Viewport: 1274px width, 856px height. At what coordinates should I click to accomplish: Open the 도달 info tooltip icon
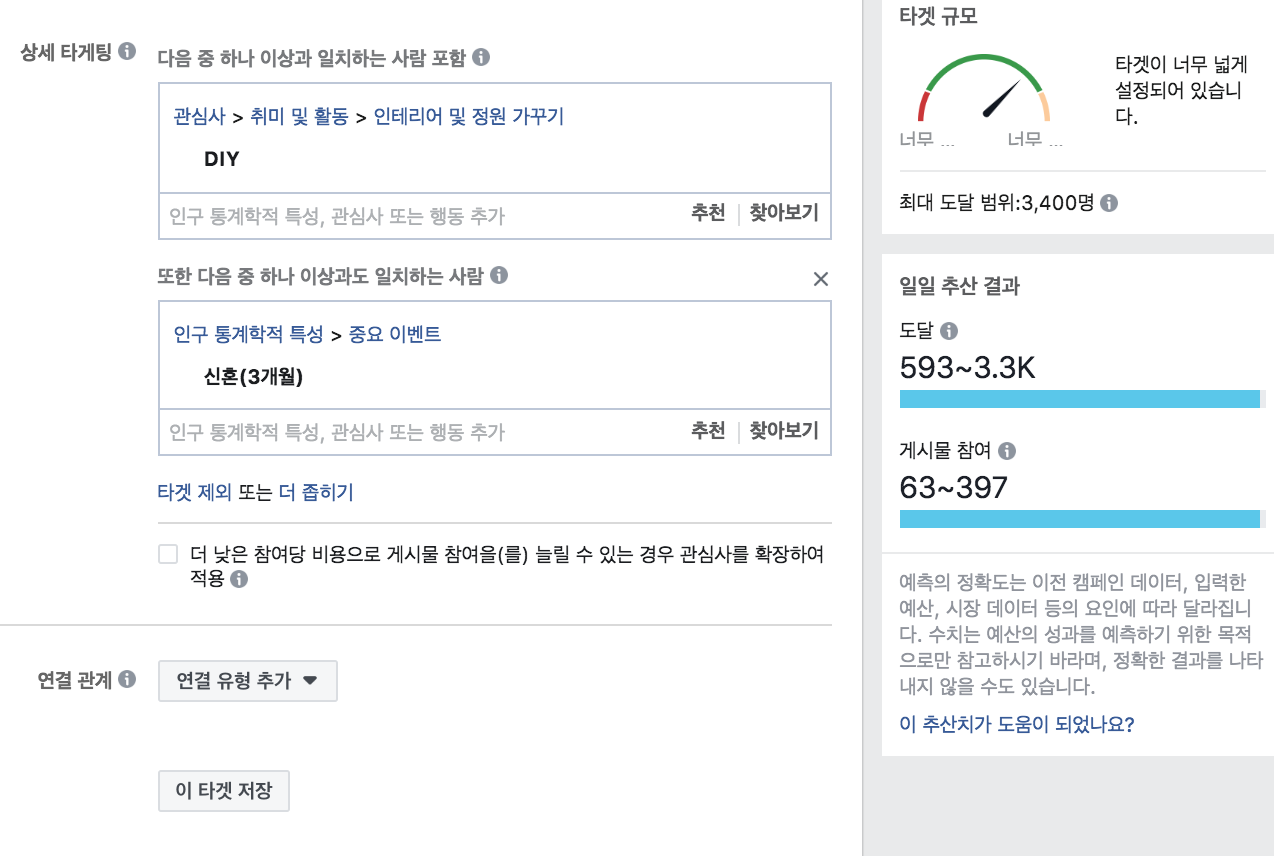948,333
